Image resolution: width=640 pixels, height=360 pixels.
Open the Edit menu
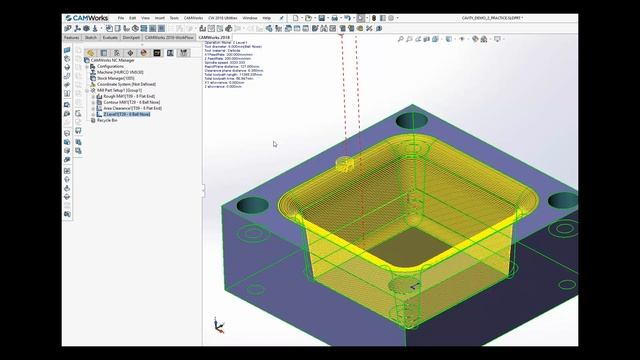tap(133, 18)
